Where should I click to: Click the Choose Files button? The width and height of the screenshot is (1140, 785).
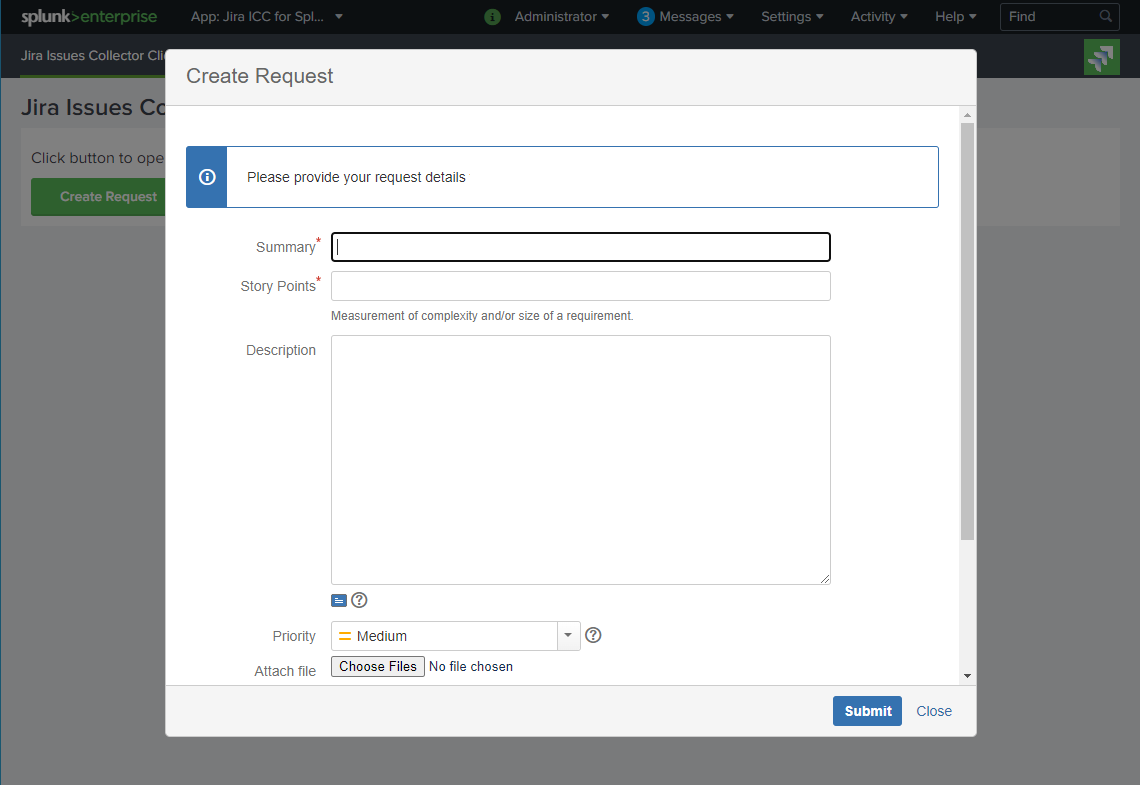point(378,667)
